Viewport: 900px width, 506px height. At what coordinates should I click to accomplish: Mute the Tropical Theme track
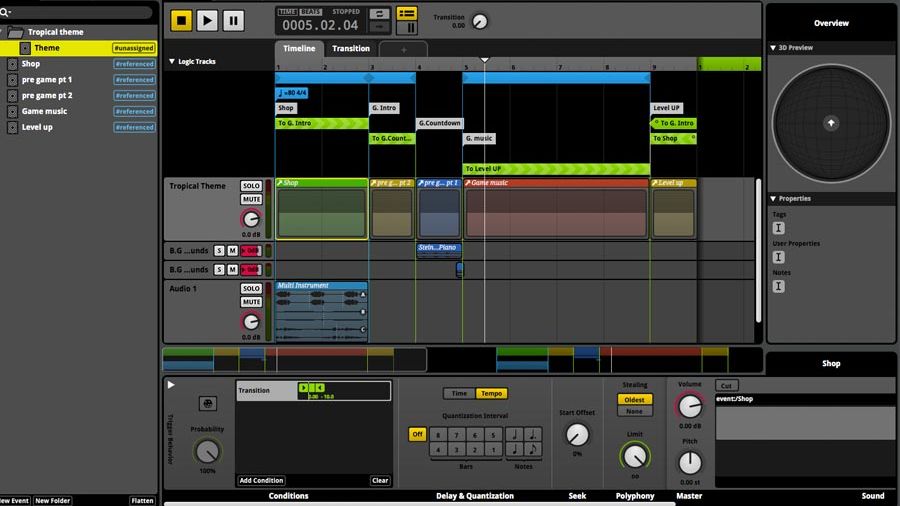coord(251,199)
